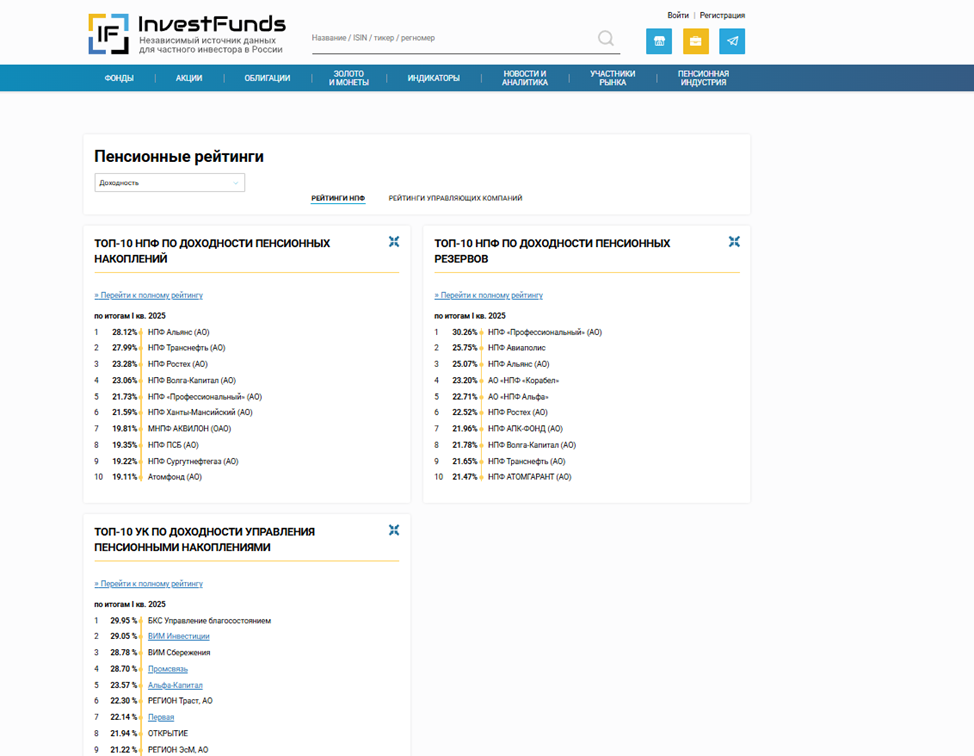
Task: Select РЕГИОН Траст, АО row
Action: (x=180, y=701)
